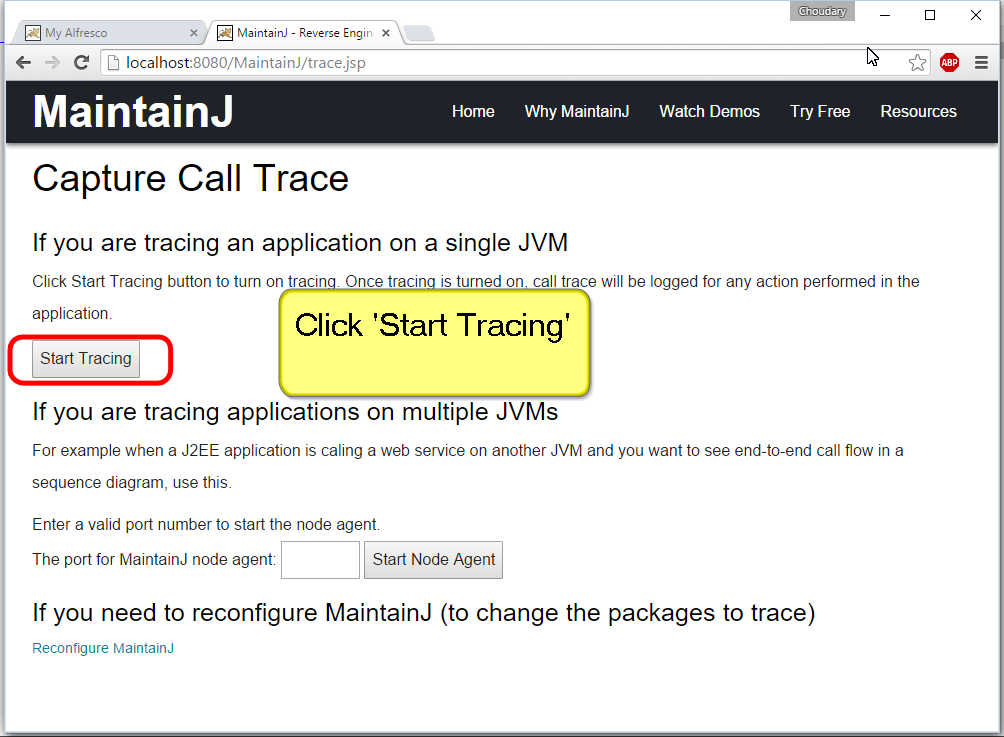Click the Start Tracing button

click(x=86, y=359)
